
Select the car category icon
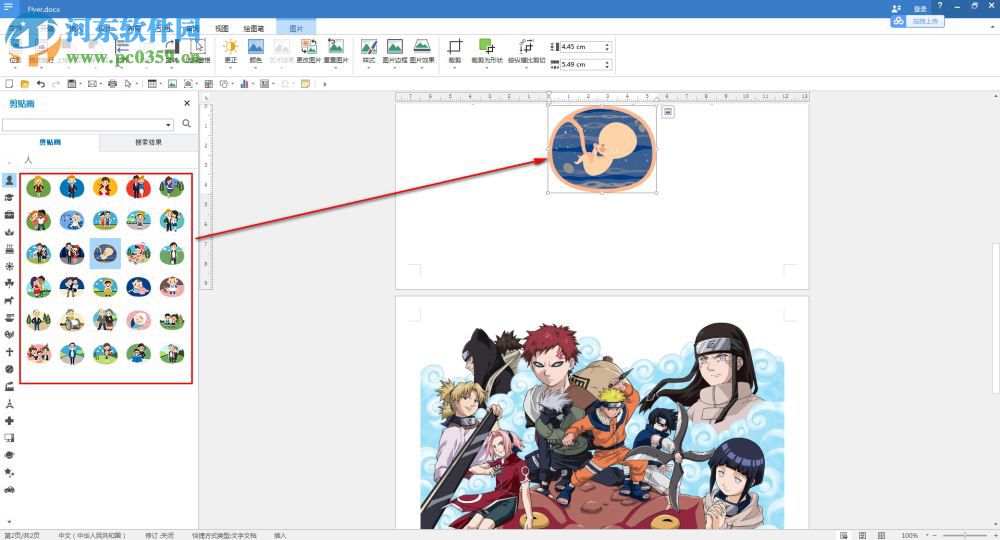coord(10,490)
